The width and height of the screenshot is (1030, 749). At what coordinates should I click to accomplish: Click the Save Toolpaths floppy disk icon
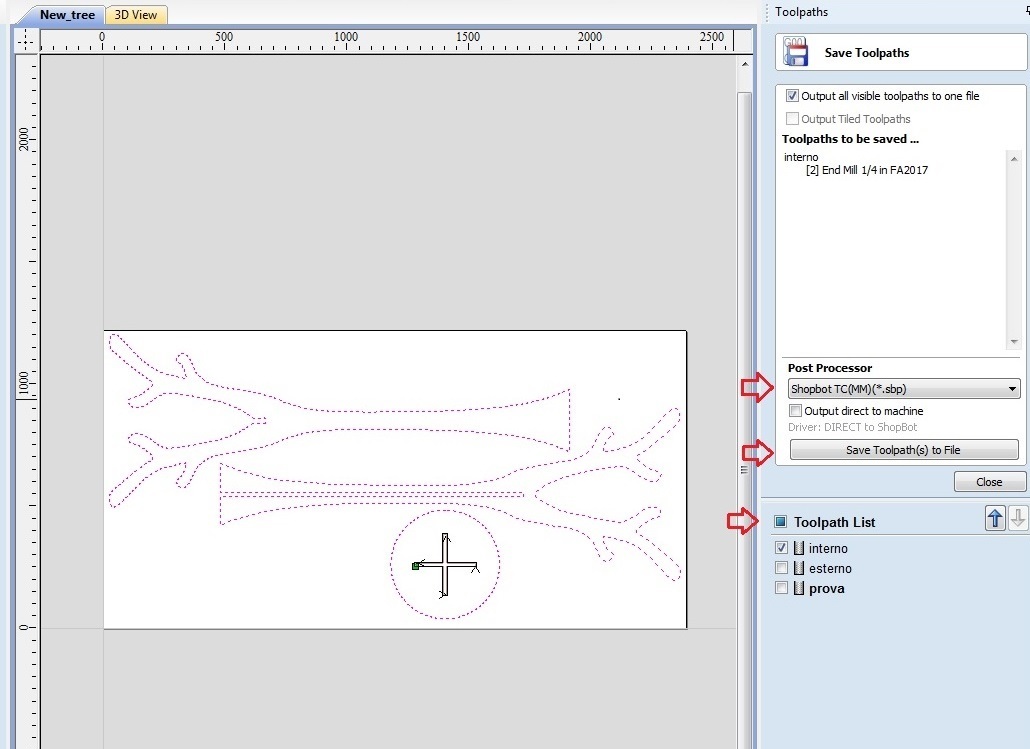coord(795,51)
